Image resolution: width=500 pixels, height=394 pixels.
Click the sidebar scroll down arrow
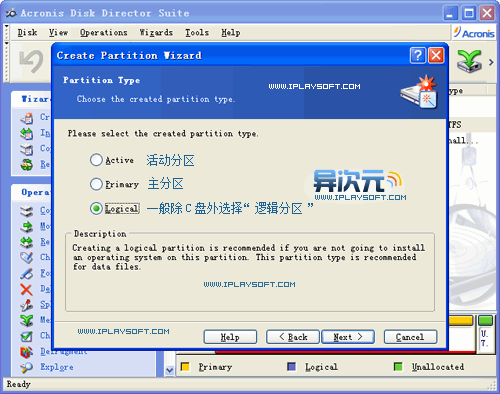click(x=170, y=370)
